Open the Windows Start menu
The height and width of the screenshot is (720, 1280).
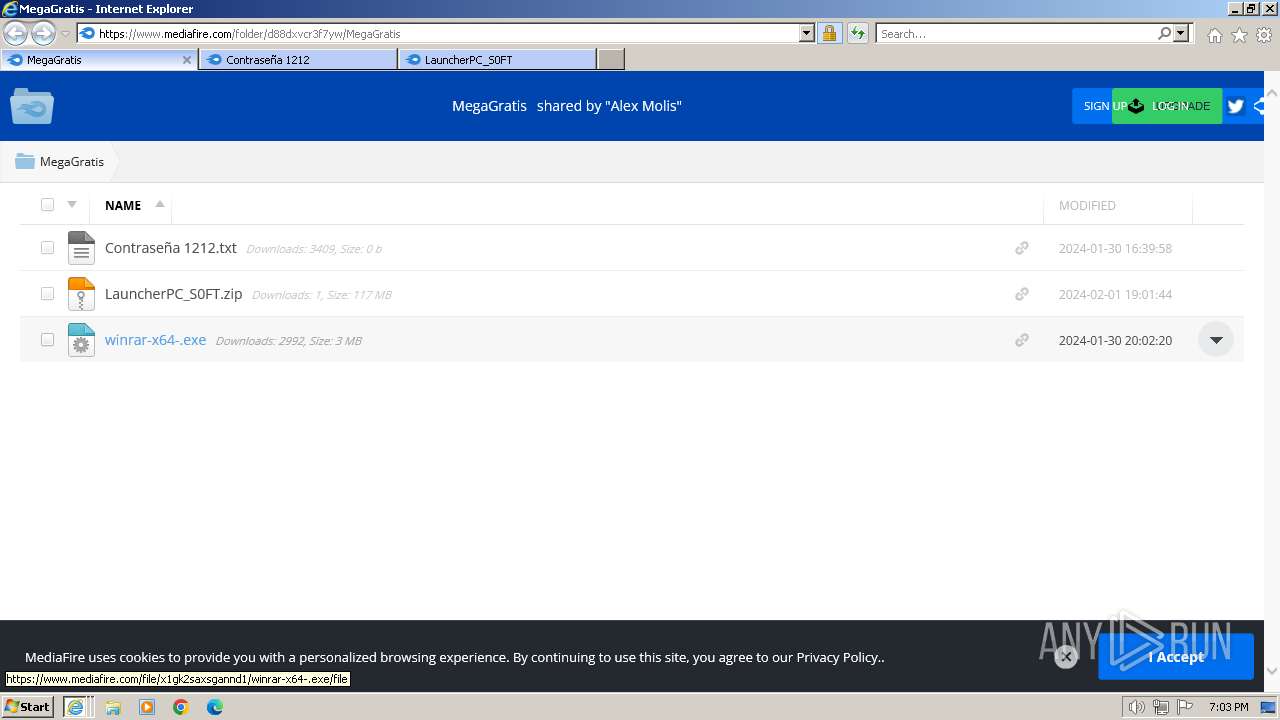click(28, 707)
